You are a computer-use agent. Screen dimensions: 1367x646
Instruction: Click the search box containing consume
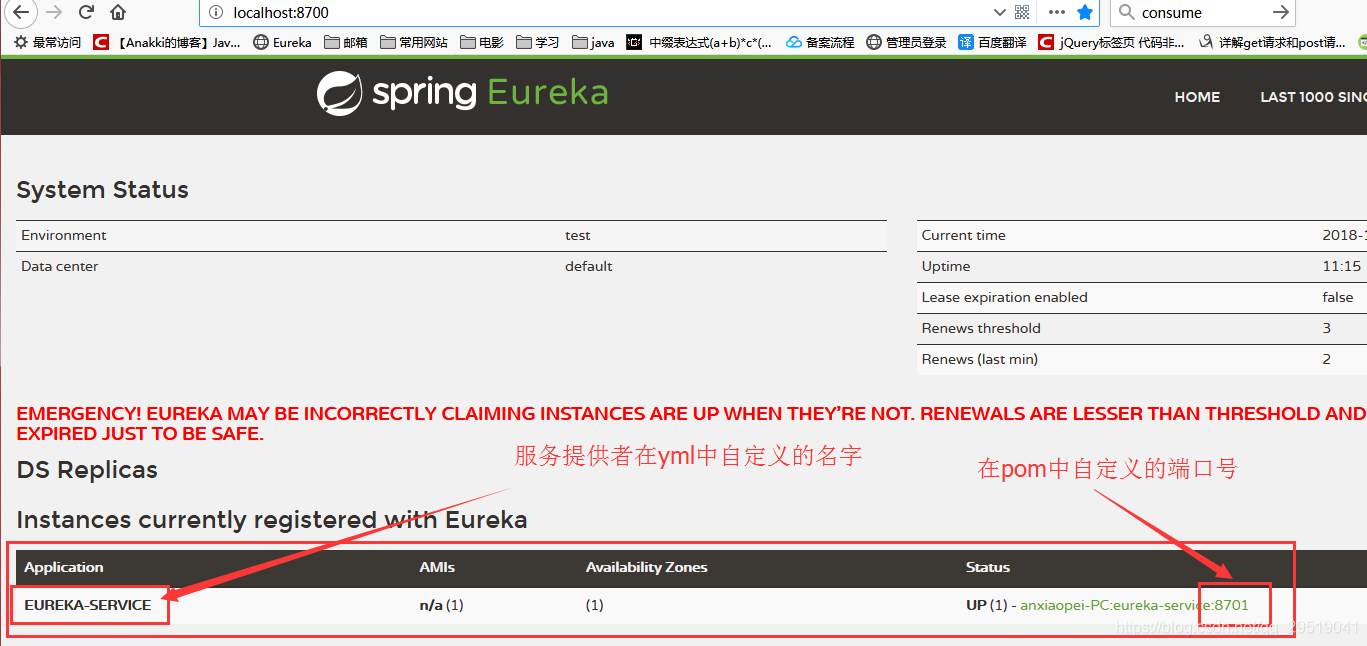pos(1203,13)
